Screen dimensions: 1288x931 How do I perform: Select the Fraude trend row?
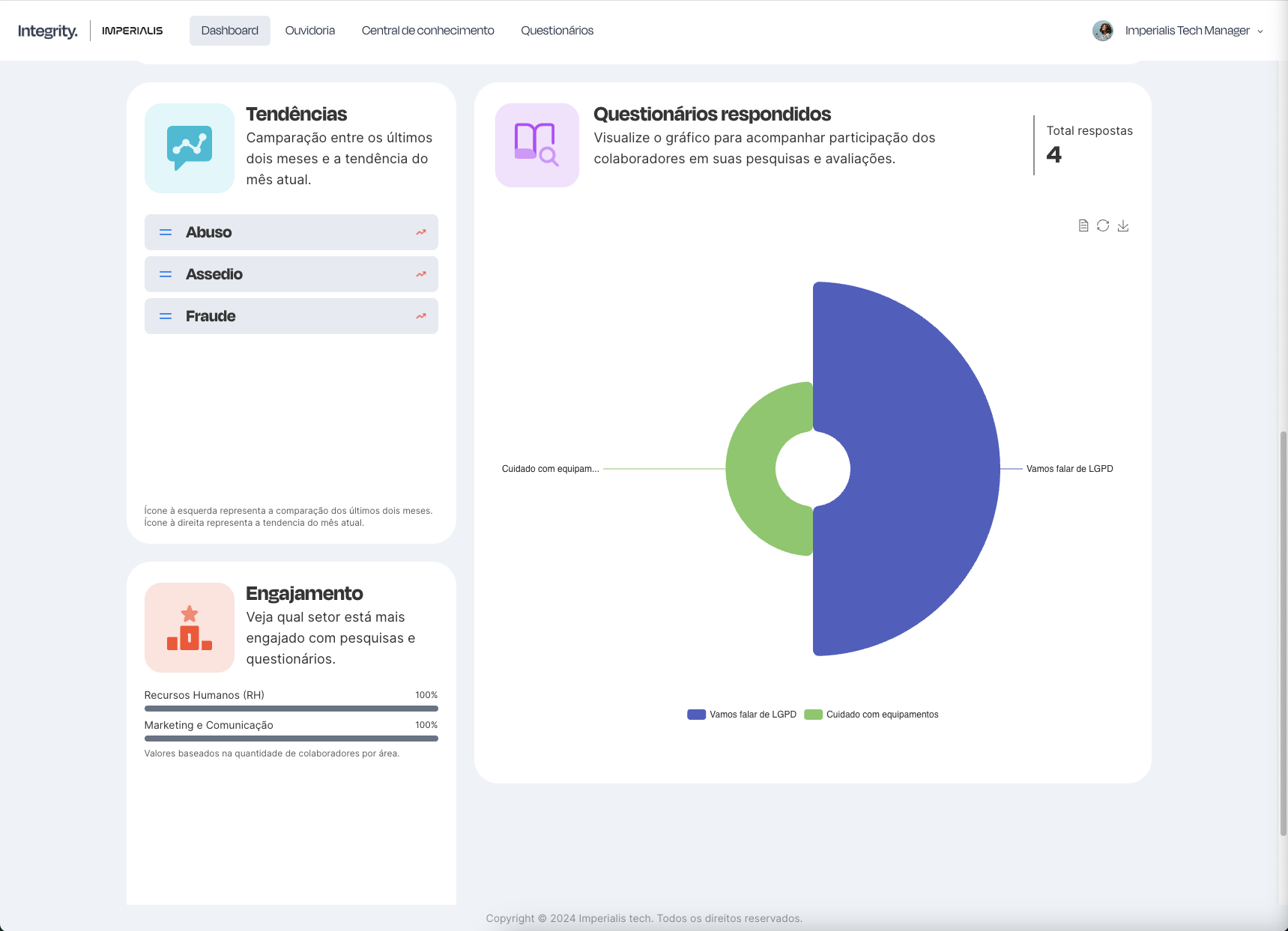(x=291, y=316)
